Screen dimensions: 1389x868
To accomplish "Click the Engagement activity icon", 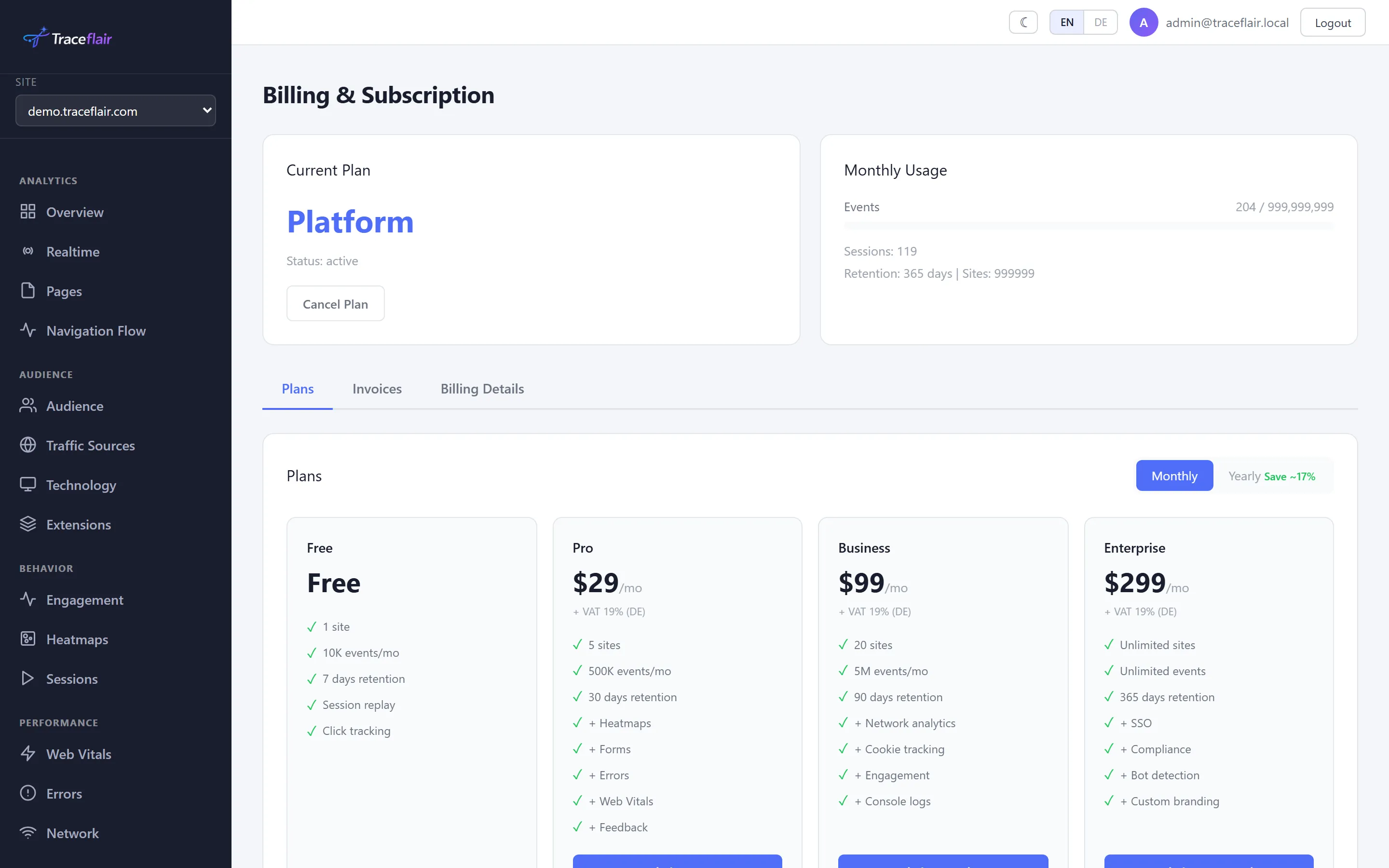I will pyautogui.click(x=27, y=599).
